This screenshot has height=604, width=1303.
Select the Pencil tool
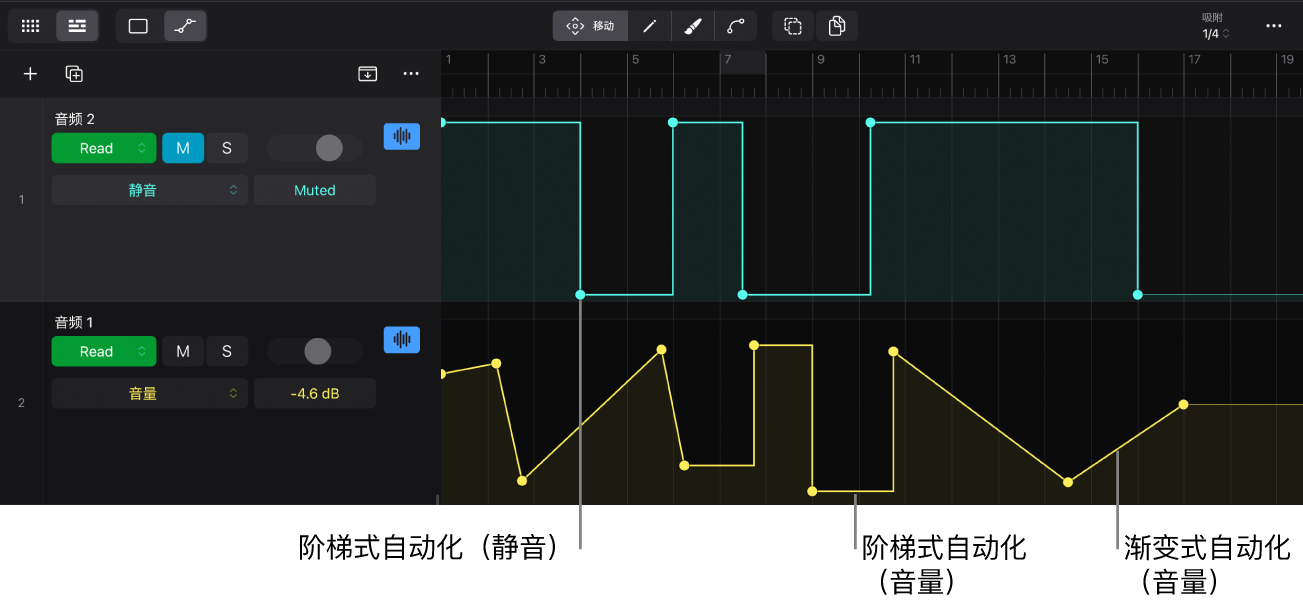click(650, 26)
